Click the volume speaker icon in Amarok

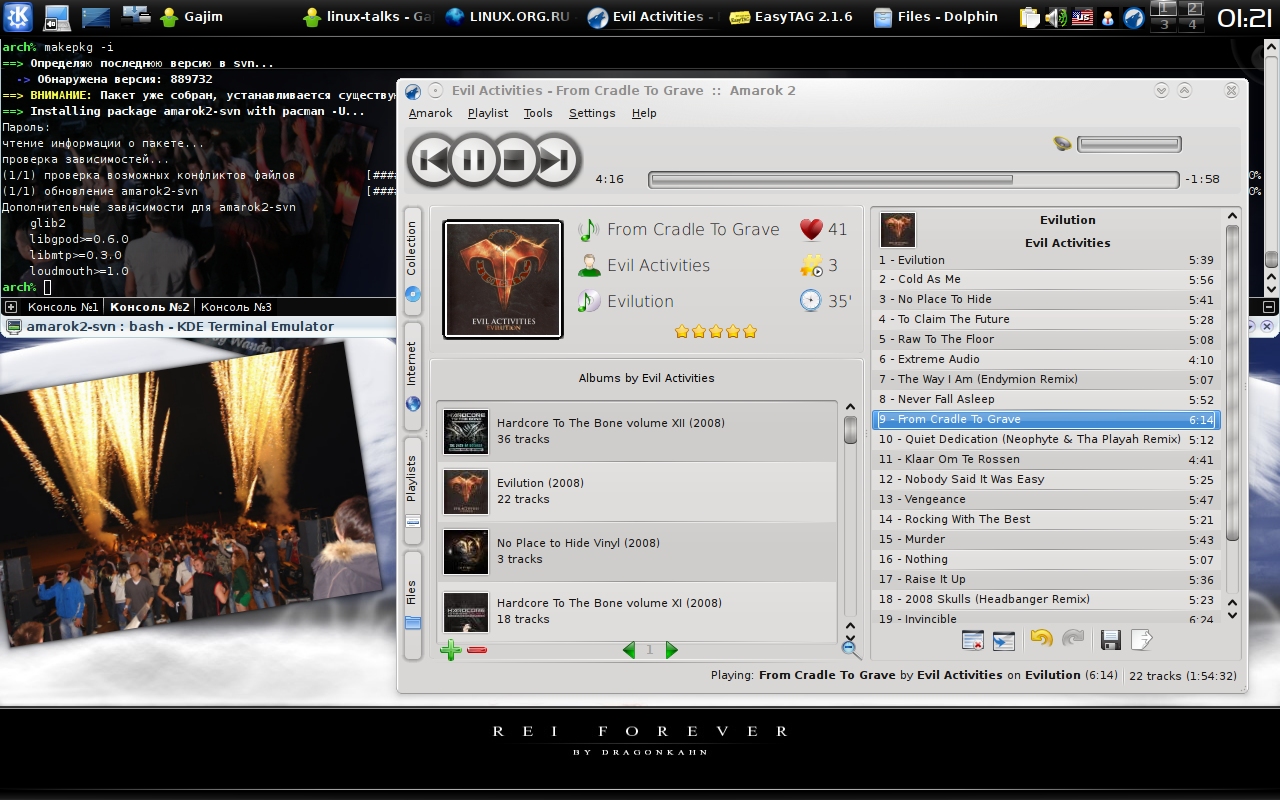tap(1063, 144)
